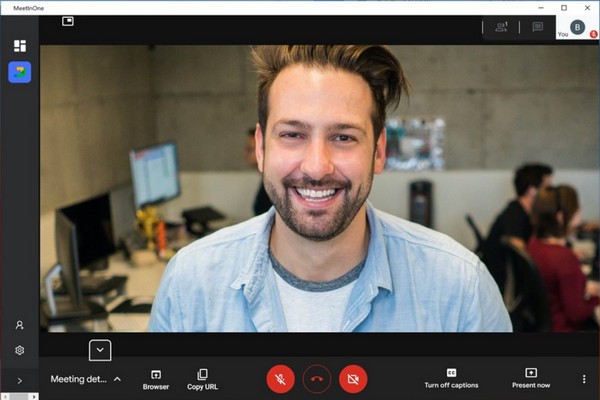Show the participants list

tap(502, 27)
